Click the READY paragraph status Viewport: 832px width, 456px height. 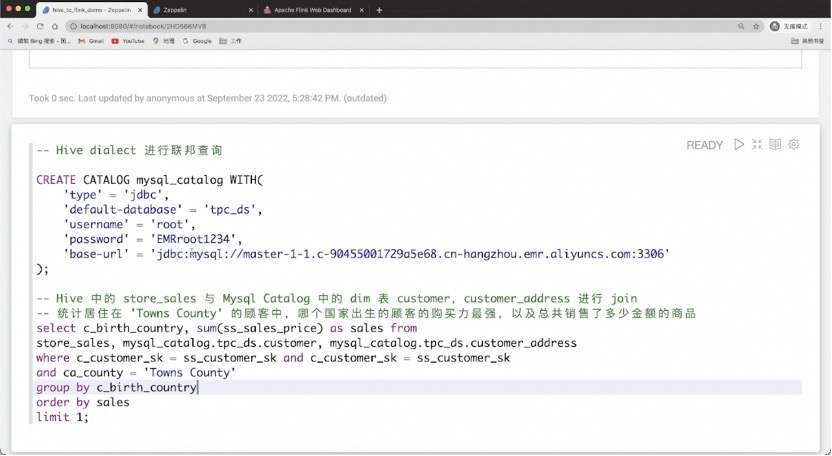704,145
